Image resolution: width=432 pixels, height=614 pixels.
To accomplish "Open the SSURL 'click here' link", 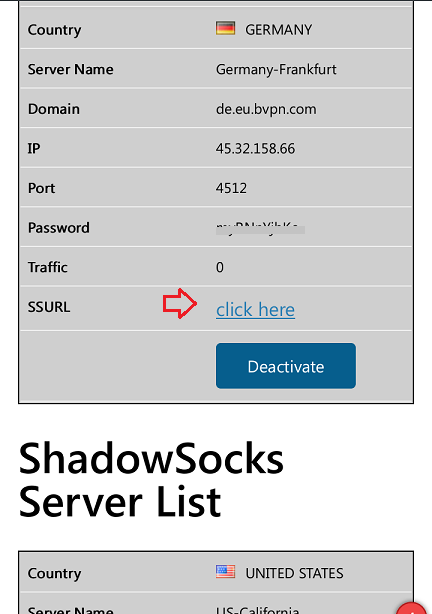I will pyautogui.click(x=255, y=310).
